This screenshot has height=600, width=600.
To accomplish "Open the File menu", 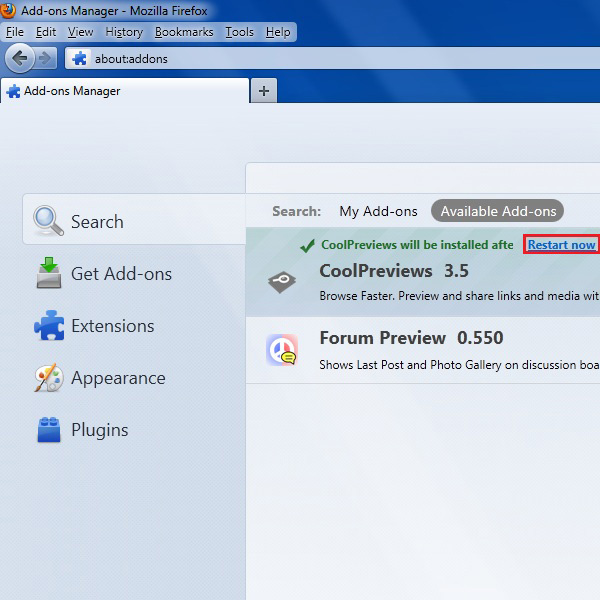I will [15, 32].
